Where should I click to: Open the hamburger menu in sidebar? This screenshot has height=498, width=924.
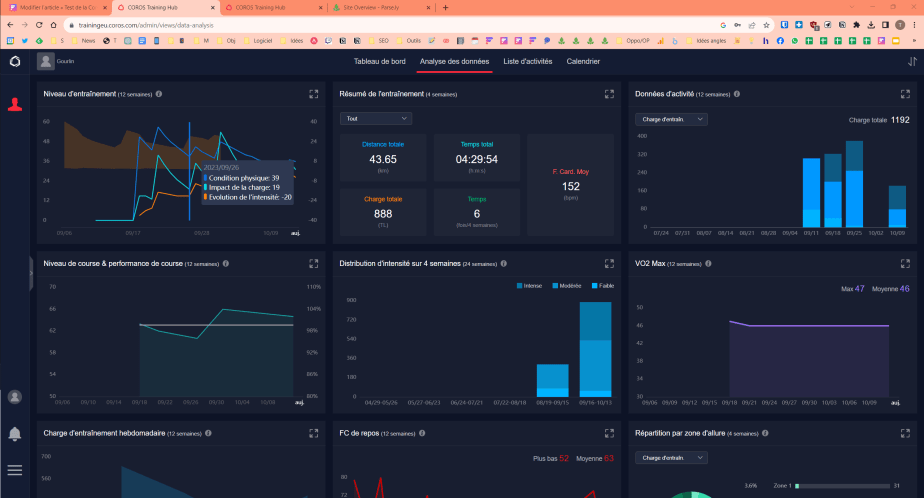point(15,470)
